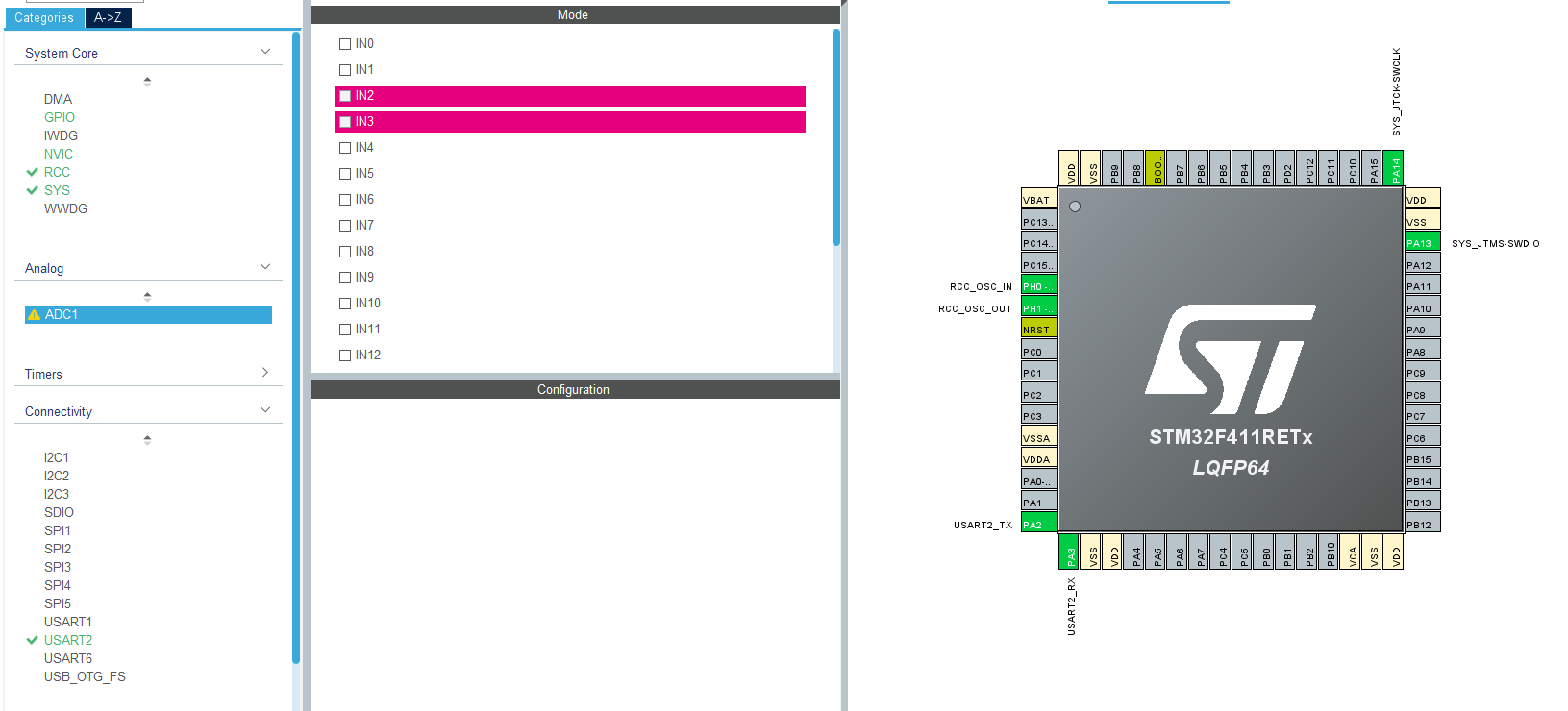The image size is (1568, 711).
Task: Open SPI1 peripheral
Action: (x=57, y=530)
